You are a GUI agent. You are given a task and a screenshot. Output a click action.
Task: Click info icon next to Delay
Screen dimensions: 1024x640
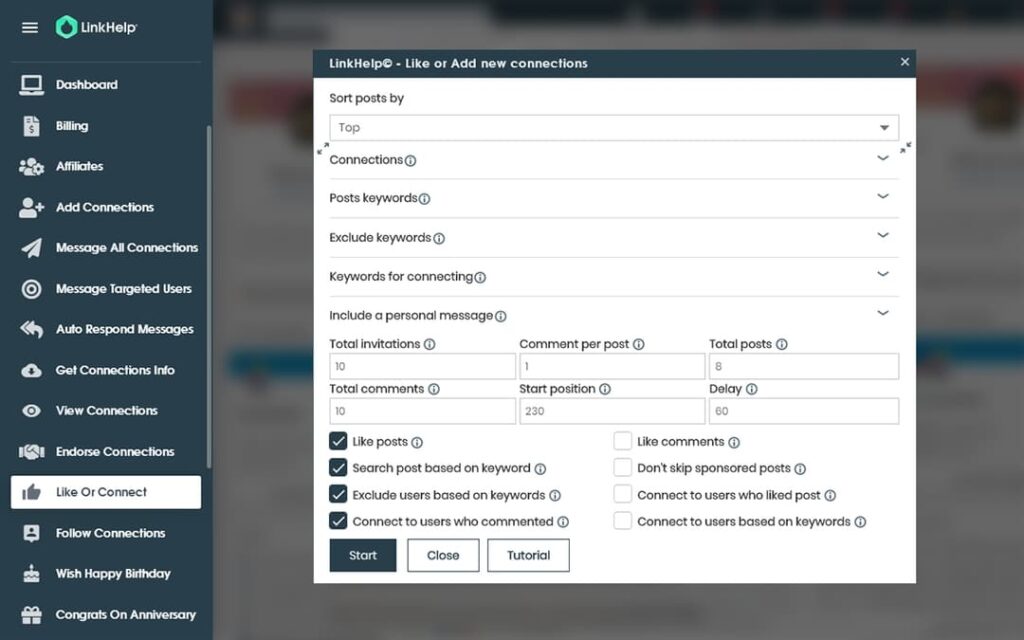(752, 389)
